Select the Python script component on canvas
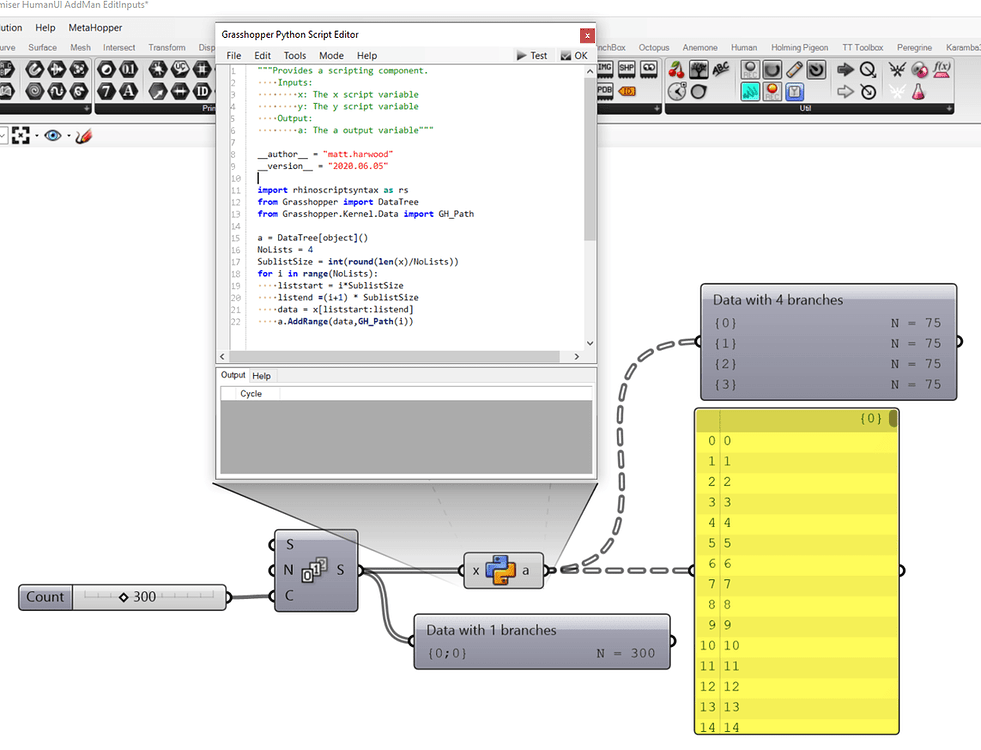 (500, 570)
